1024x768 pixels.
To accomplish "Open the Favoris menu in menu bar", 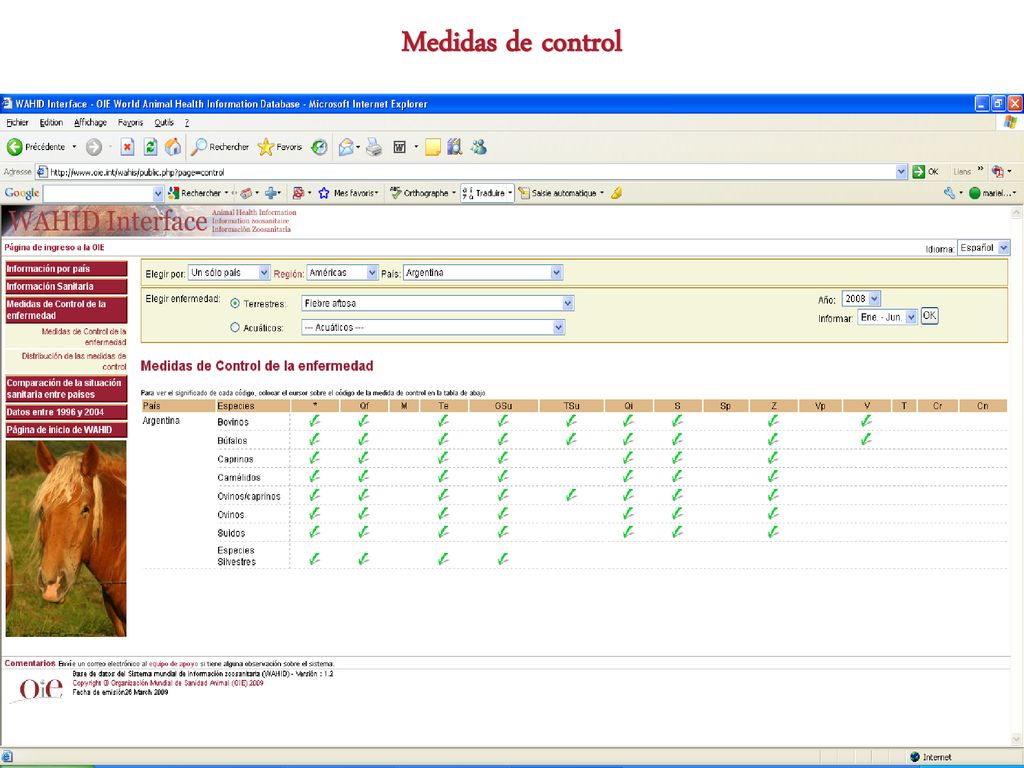I will tap(131, 123).
